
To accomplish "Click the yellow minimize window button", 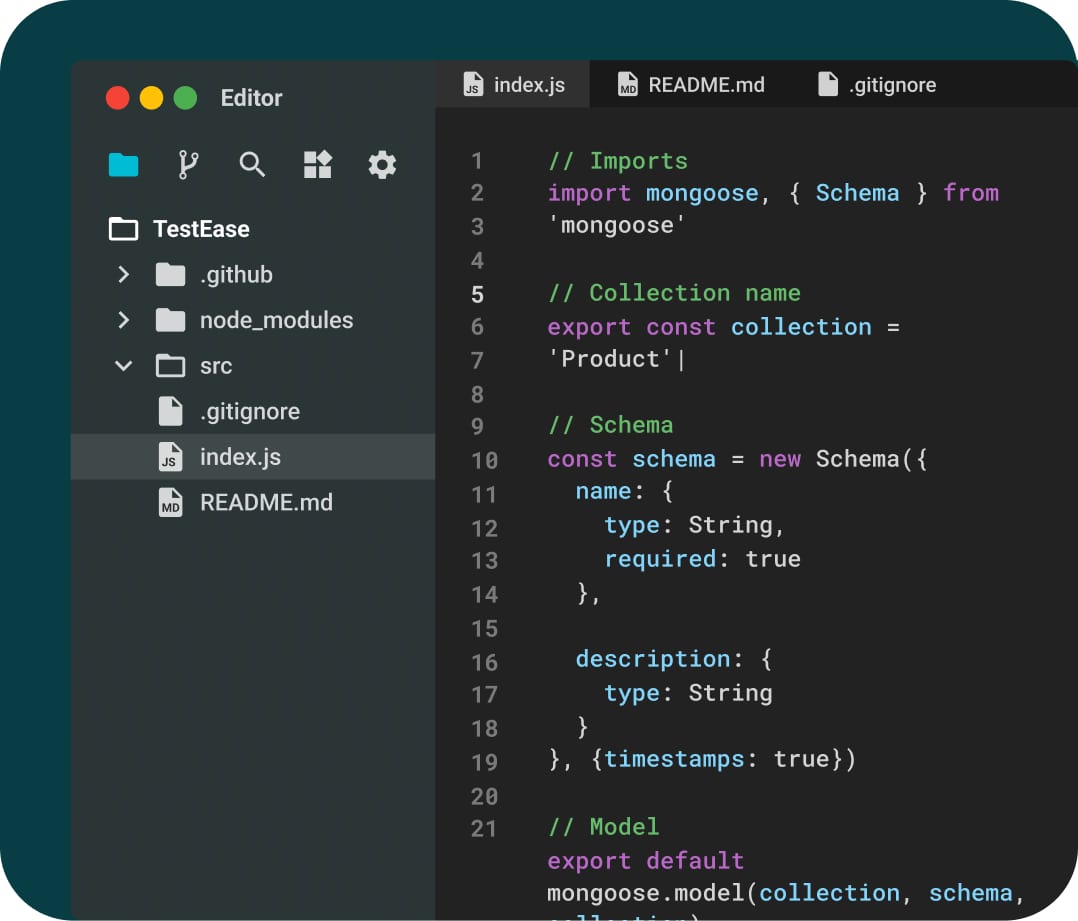I will [151, 98].
